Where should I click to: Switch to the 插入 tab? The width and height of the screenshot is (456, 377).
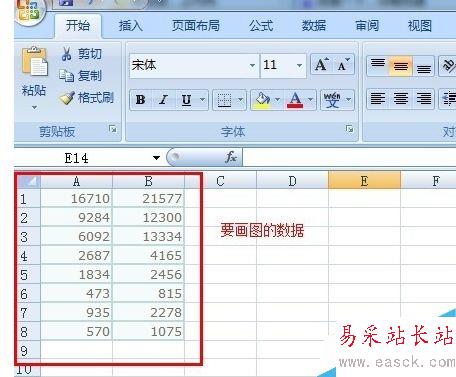point(131,26)
